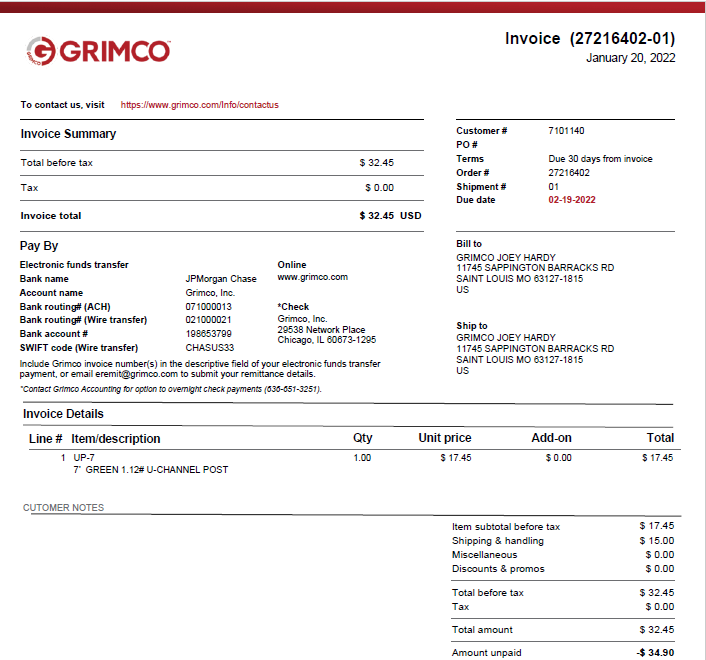Screen dimensions: 706x660
Task: Click the bank account number 198653799
Action: (x=208, y=333)
